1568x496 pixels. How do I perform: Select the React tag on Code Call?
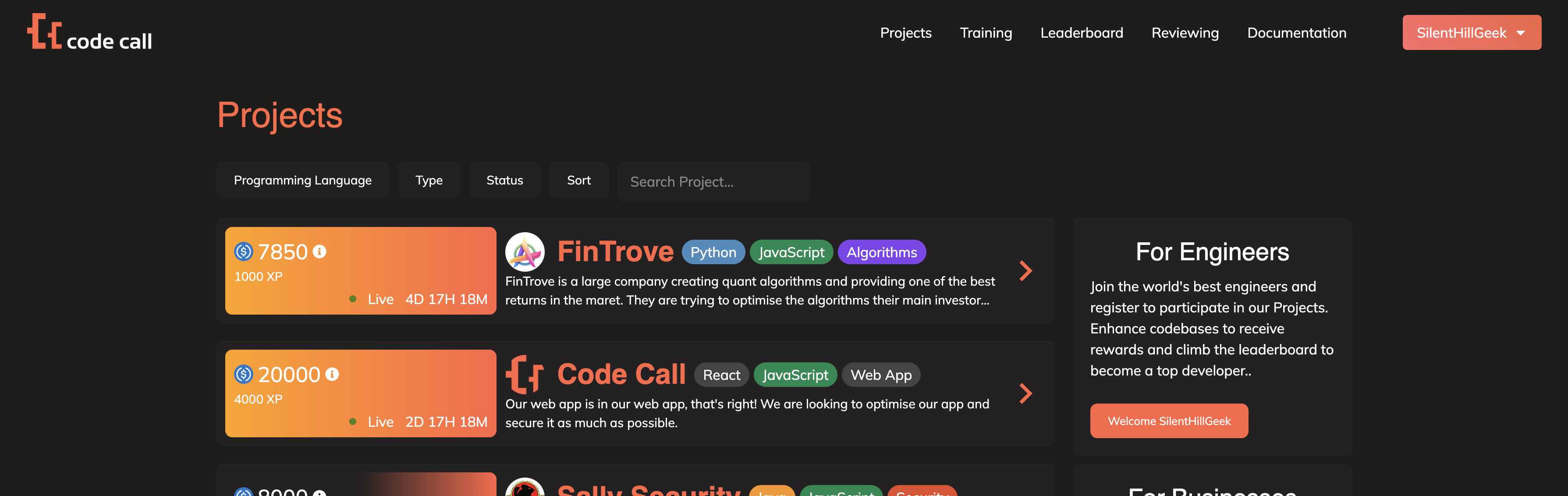[x=721, y=375]
